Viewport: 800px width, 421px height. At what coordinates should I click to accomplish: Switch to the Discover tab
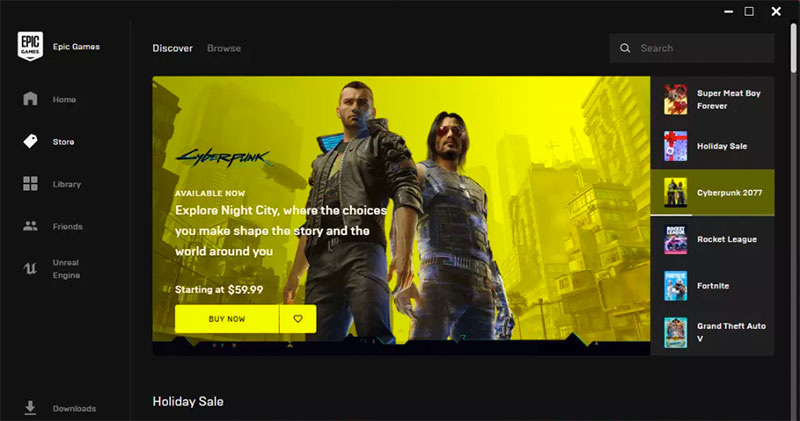pyautogui.click(x=172, y=48)
